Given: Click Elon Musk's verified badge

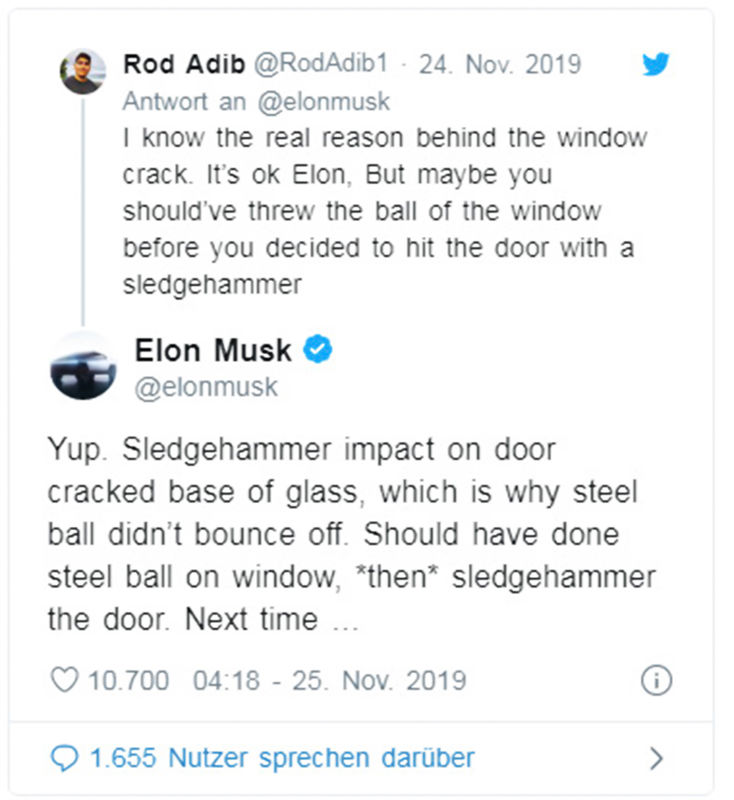Looking at the screenshot, I should click(x=318, y=349).
